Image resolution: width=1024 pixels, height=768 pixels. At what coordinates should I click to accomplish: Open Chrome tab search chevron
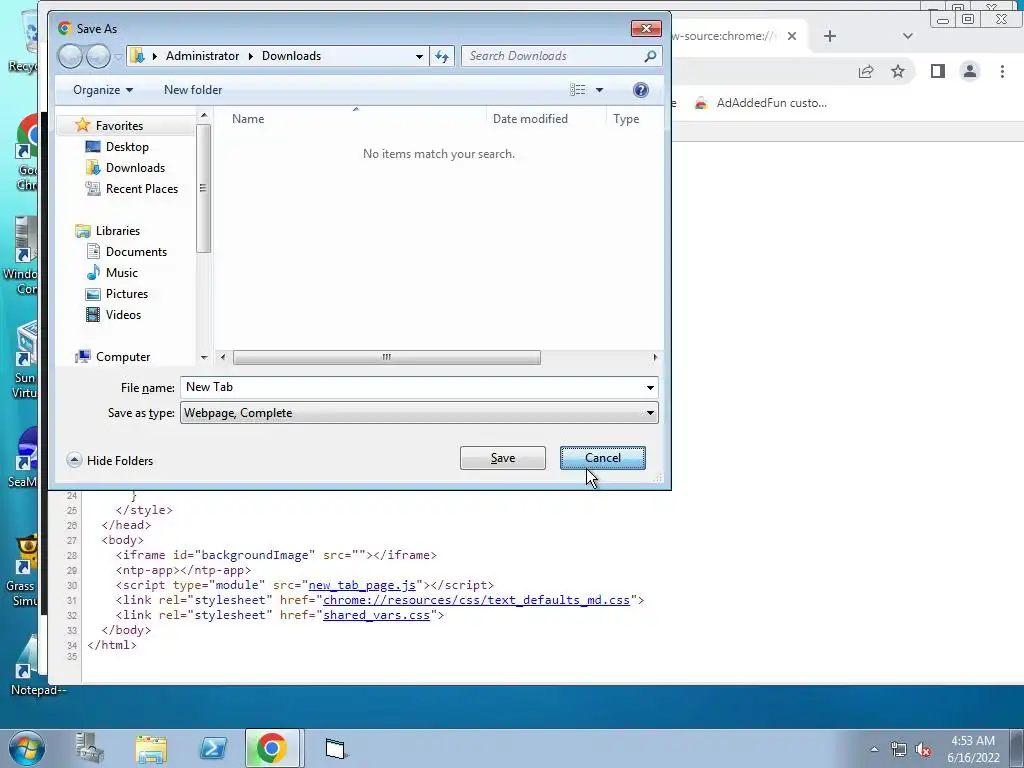tap(908, 36)
